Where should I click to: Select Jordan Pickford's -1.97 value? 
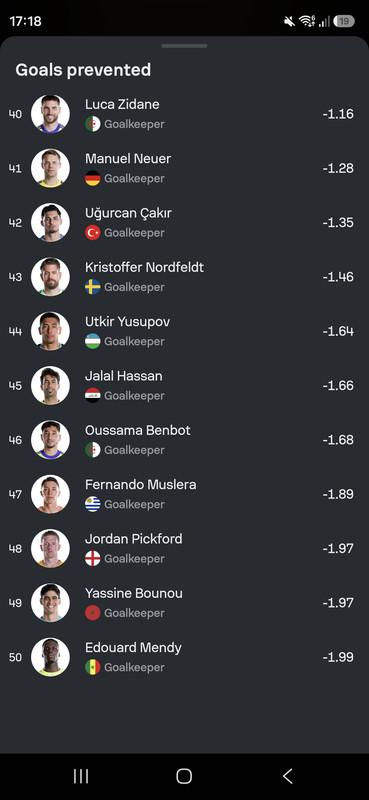point(338,548)
